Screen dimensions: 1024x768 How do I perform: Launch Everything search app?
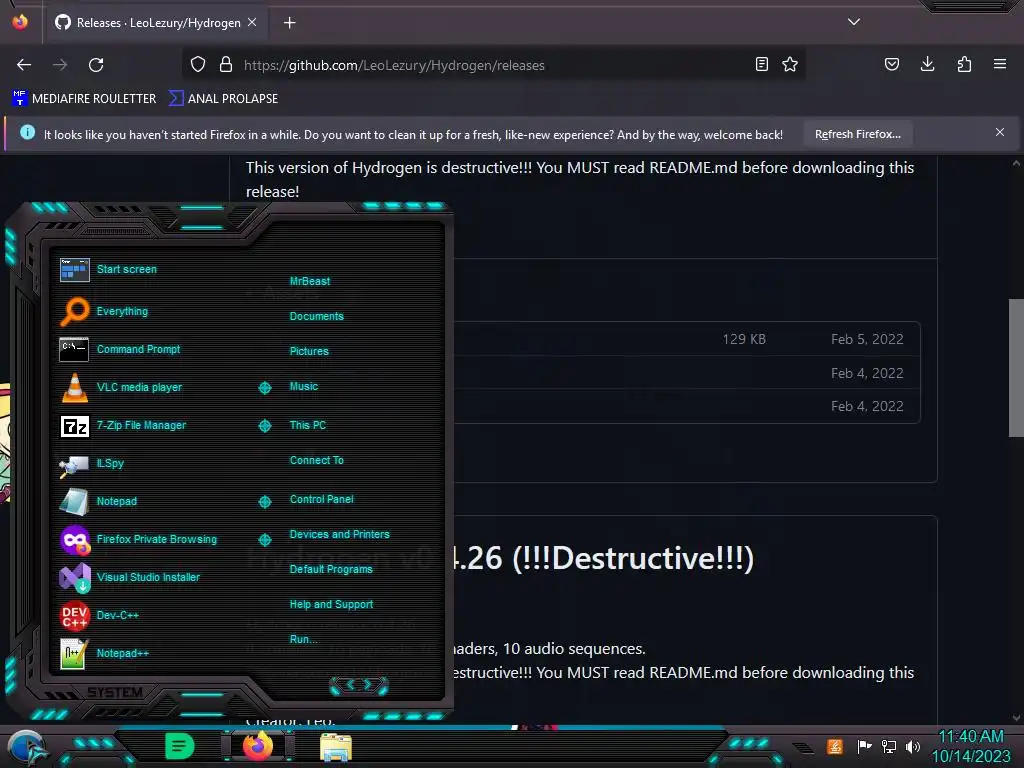pyautogui.click(x=104, y=311)
